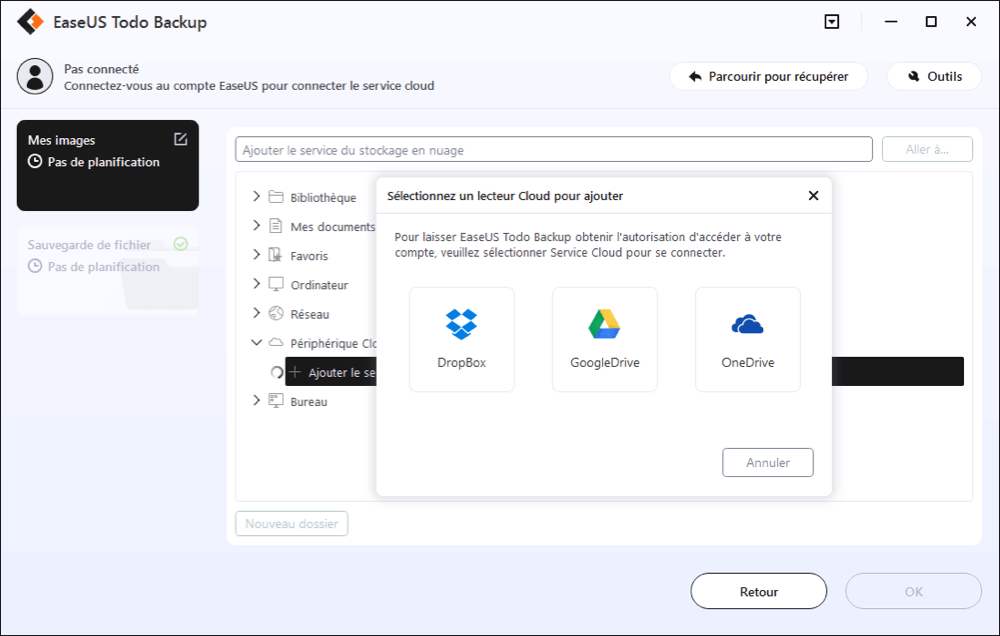Viewport: 1000px width, 636px height.
Task: Click the clock icon under Mes images
Action: tap(35, 162)
